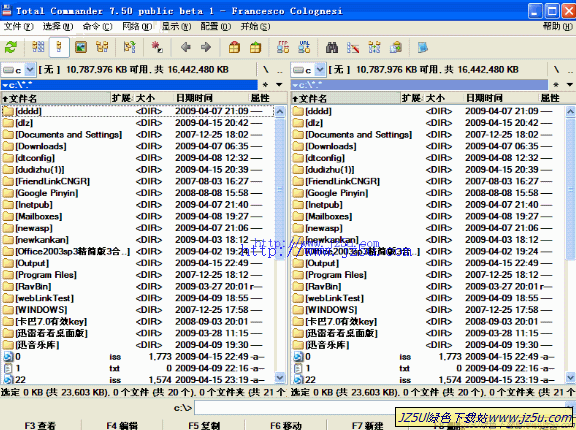Click F4 编辑 button
This screenshot has width=576, height=430.
pos(122,425)
